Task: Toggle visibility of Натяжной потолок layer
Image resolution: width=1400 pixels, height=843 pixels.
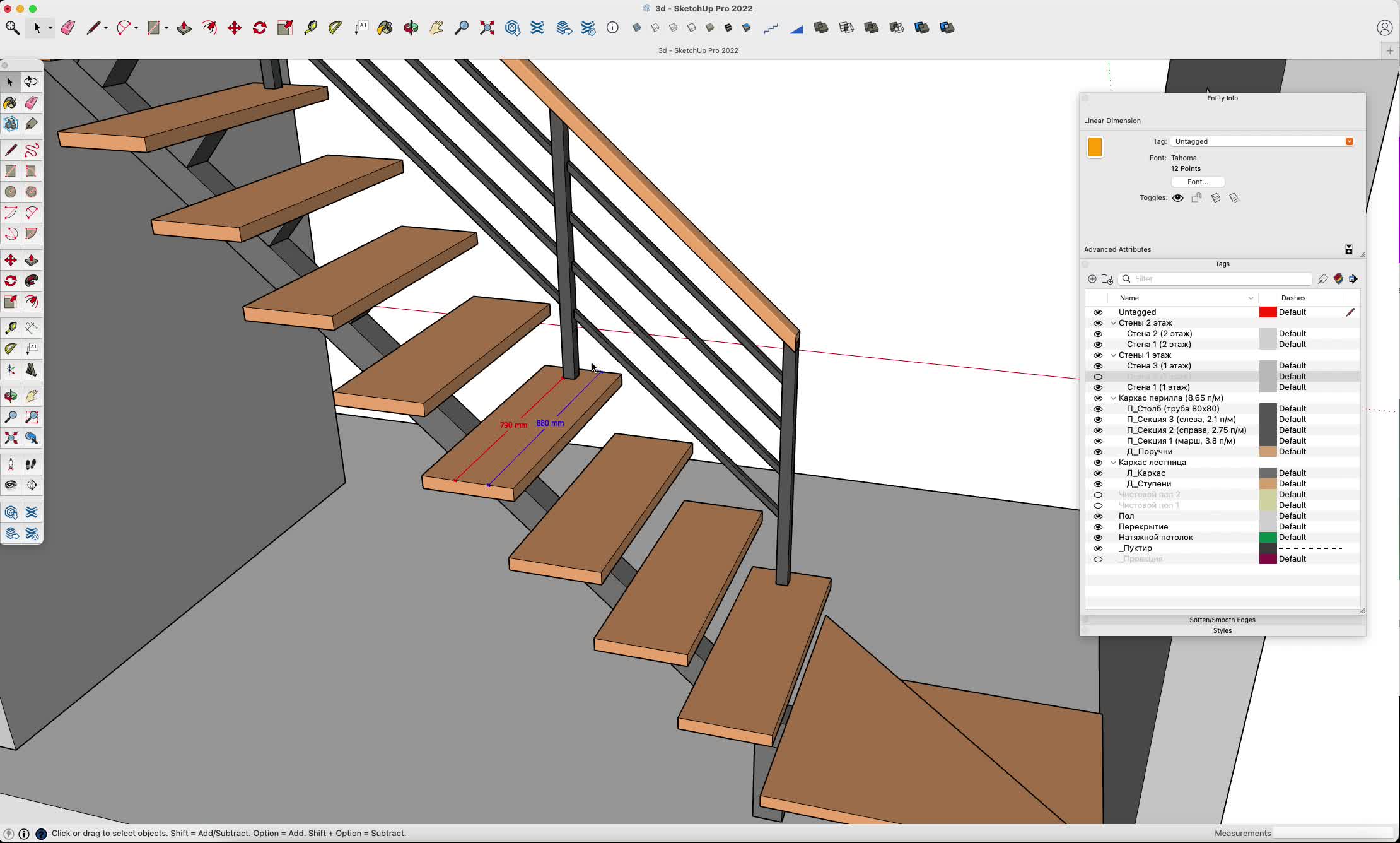Action: 1097,537
